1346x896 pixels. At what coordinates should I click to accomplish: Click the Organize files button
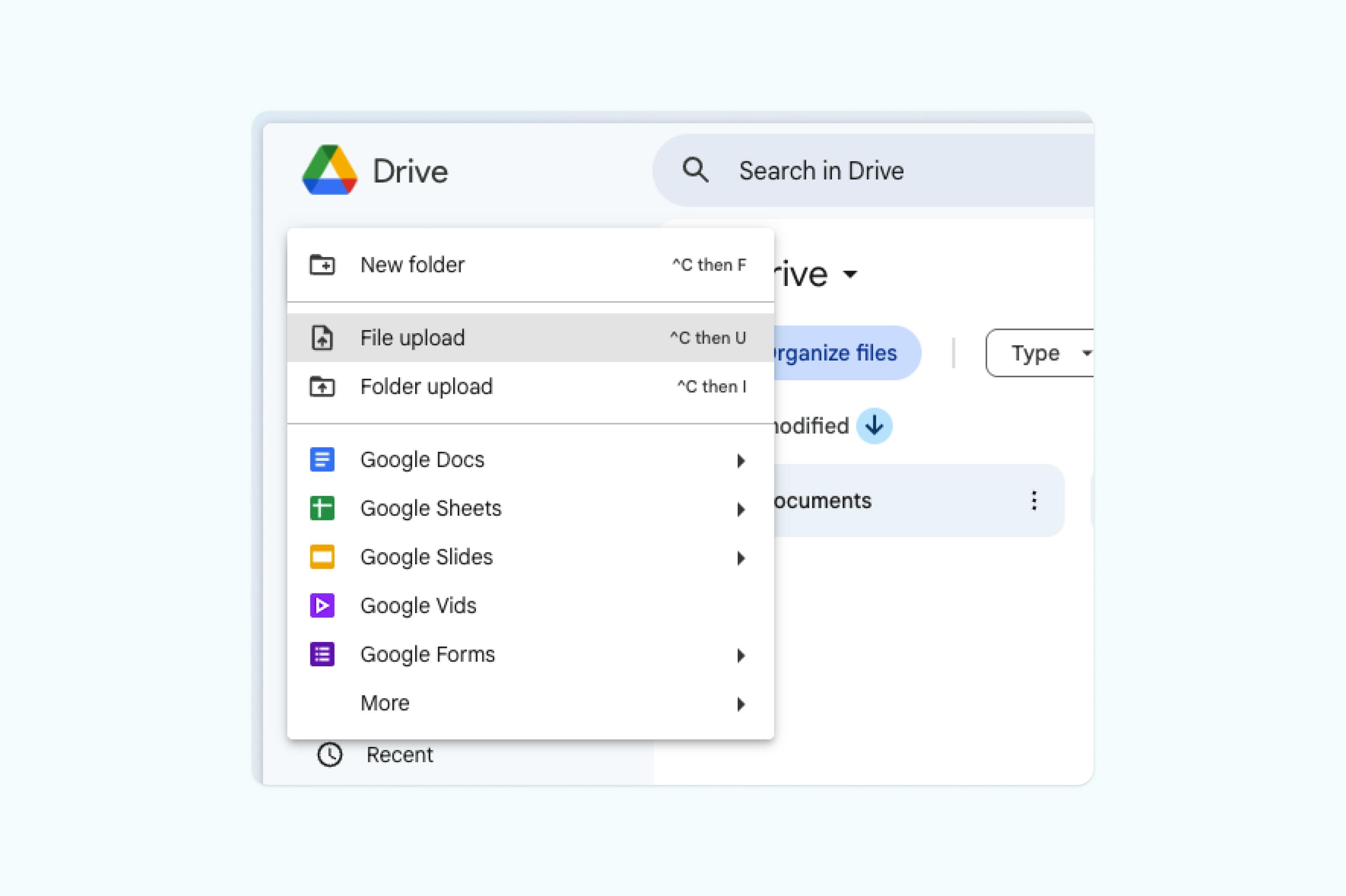pyautogui.click(x=840, y=353)
